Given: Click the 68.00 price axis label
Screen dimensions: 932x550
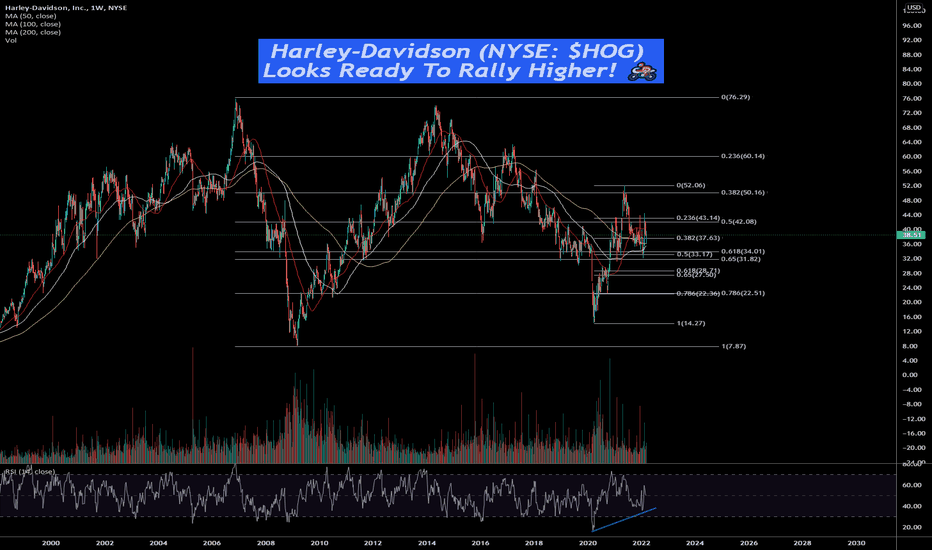Looking at the screenshot, I should (911, 127).
